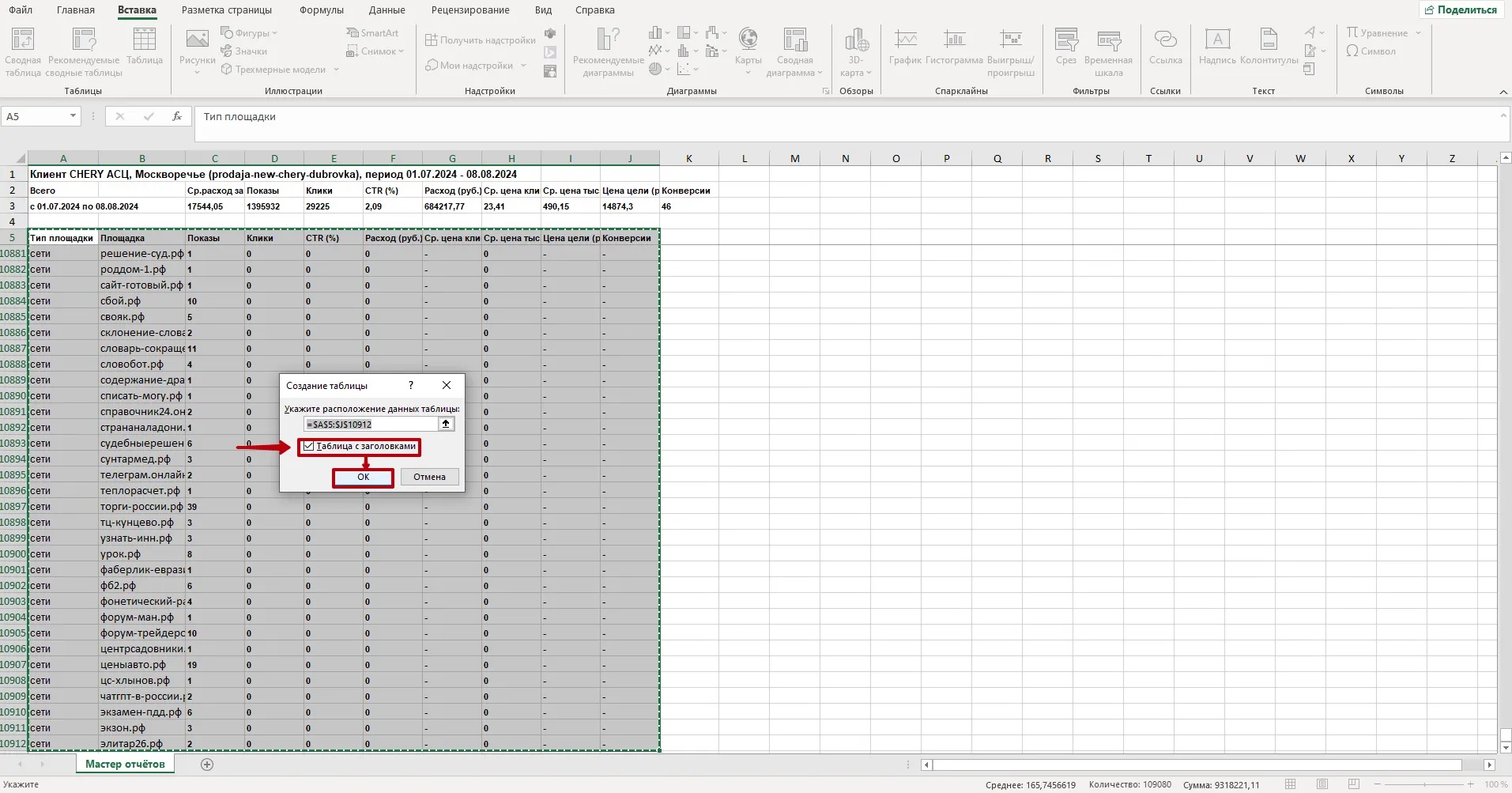The height and width of the screenshot is (793, 1512).
Task: Switch to Page Break Preview view
Action: point(1354,784)
